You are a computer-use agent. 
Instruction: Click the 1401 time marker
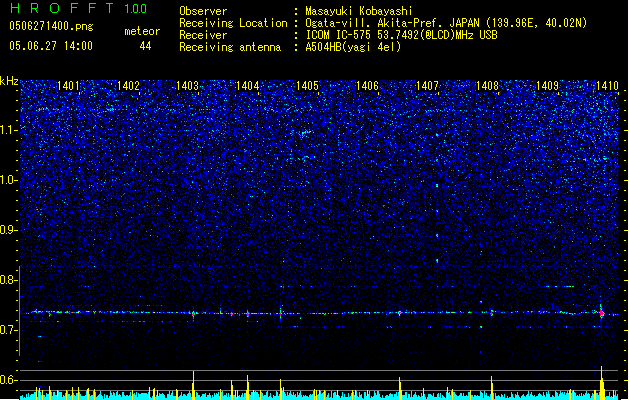point(68,86)
